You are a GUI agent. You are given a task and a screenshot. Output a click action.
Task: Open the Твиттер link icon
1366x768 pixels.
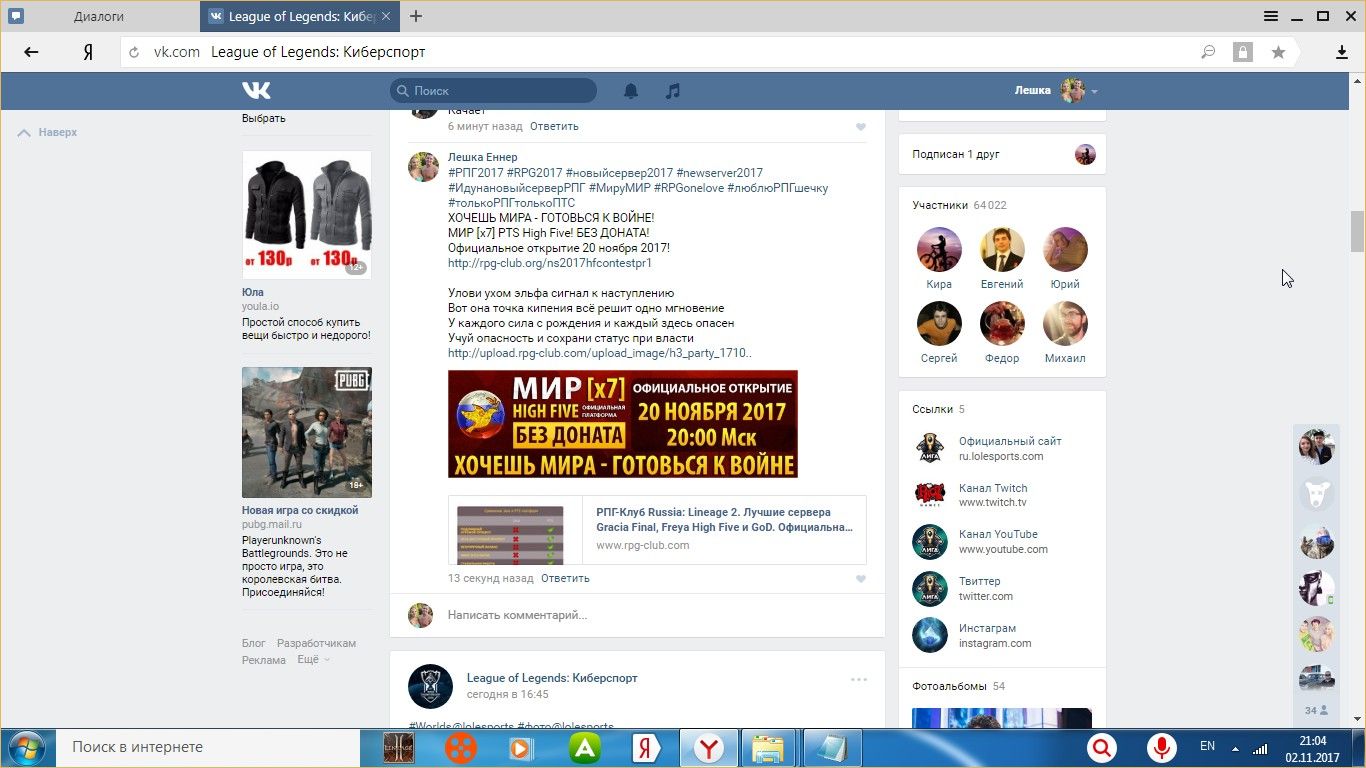coord(930,588)
